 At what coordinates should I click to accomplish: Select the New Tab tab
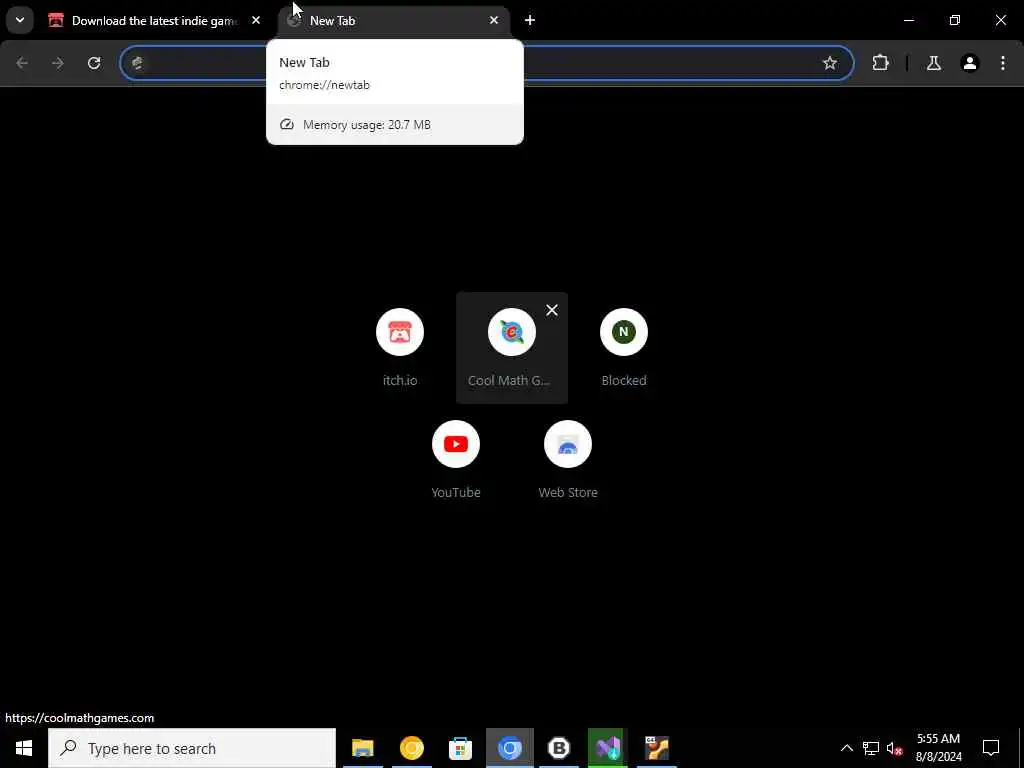394,20
